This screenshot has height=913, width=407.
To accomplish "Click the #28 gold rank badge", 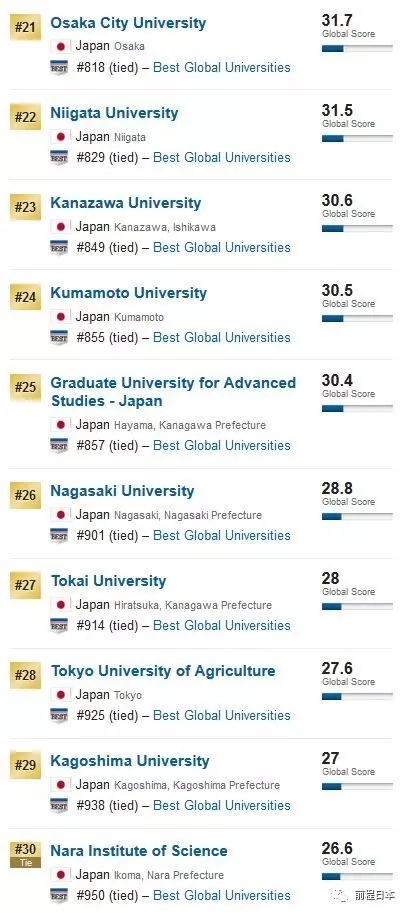I will (x=25, y=675).
